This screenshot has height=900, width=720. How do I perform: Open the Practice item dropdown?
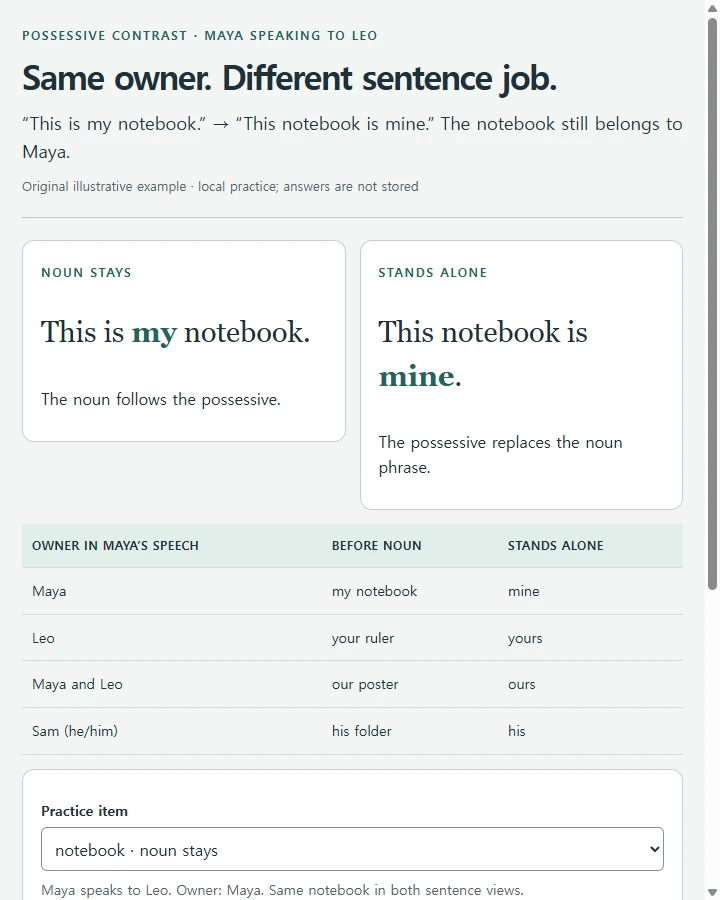352,849
